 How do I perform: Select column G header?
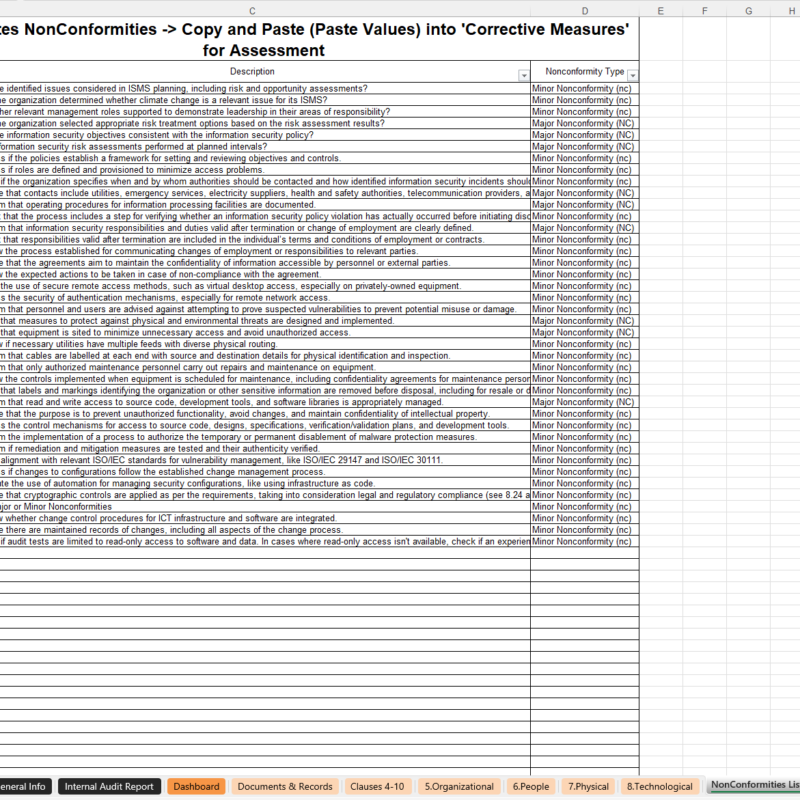click(749, 10)
